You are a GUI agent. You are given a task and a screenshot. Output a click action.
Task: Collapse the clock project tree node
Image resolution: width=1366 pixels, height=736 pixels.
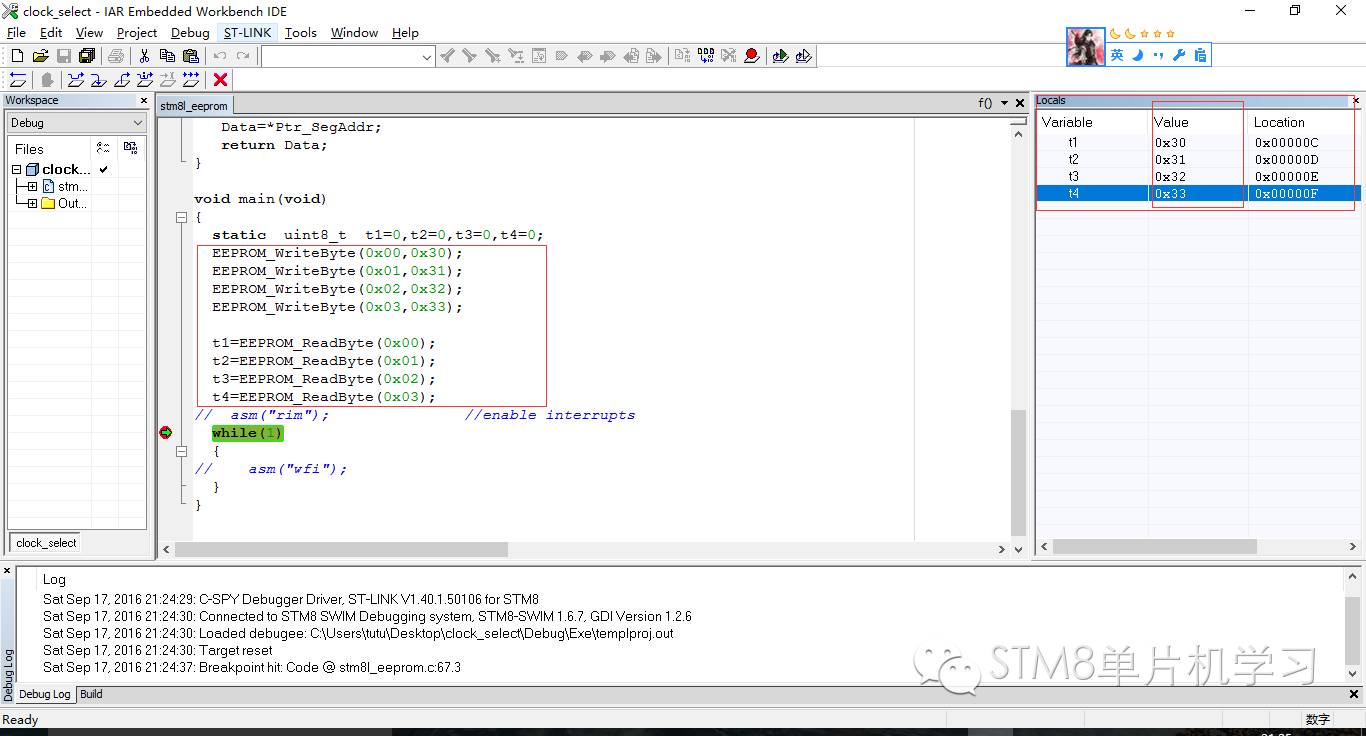tap(17, 170)
